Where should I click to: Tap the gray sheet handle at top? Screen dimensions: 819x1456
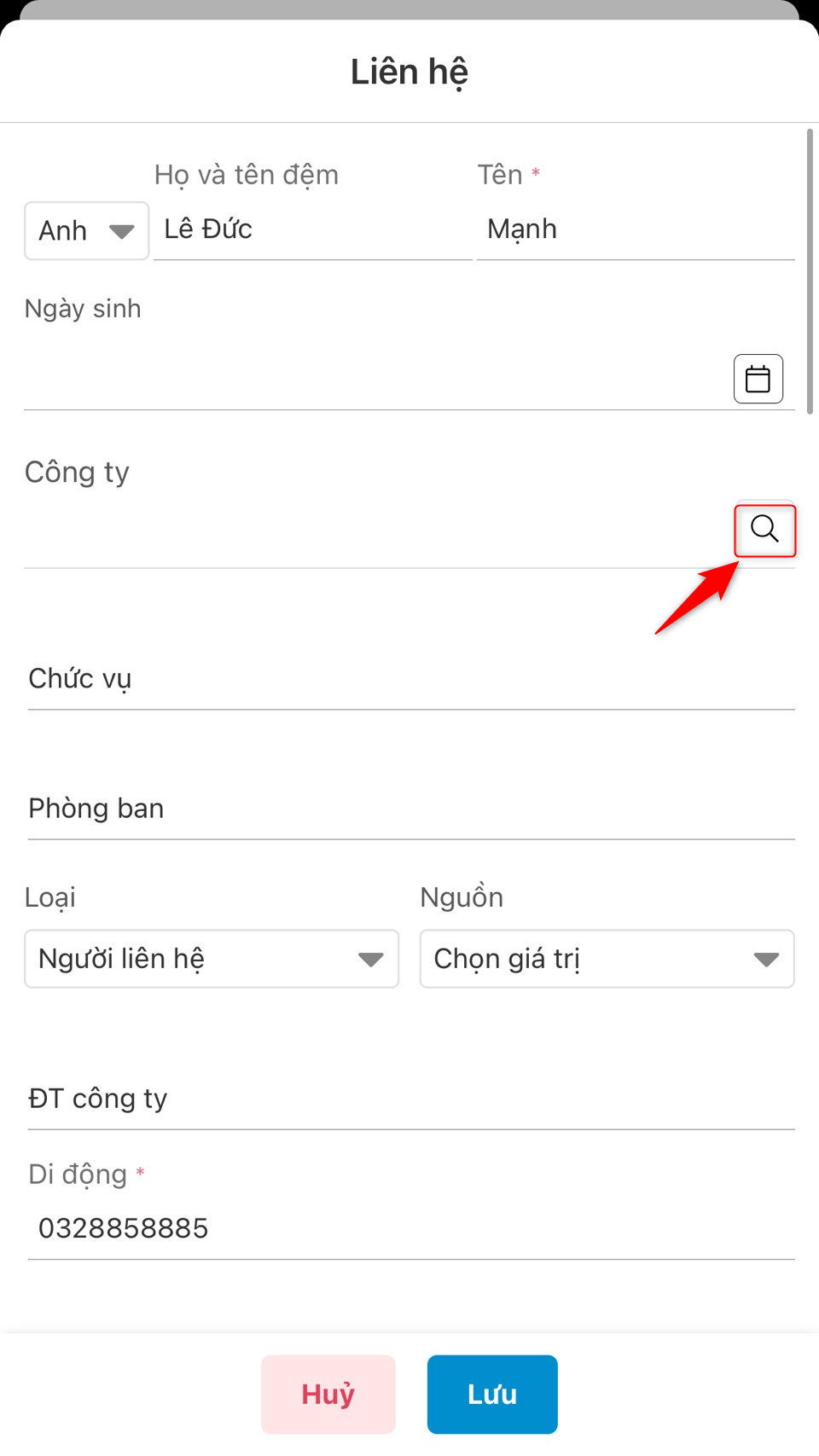click(409, 9)
